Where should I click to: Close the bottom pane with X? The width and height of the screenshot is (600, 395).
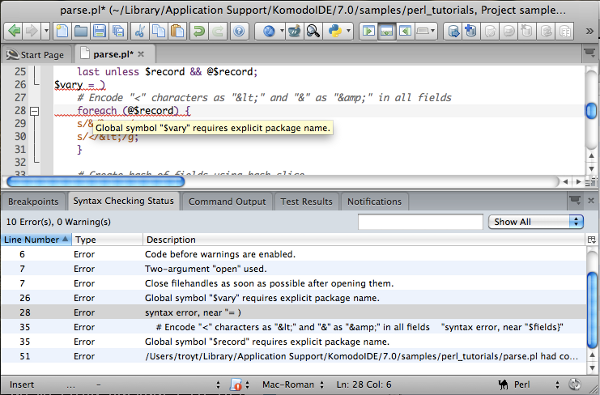(x=591, y=200)
